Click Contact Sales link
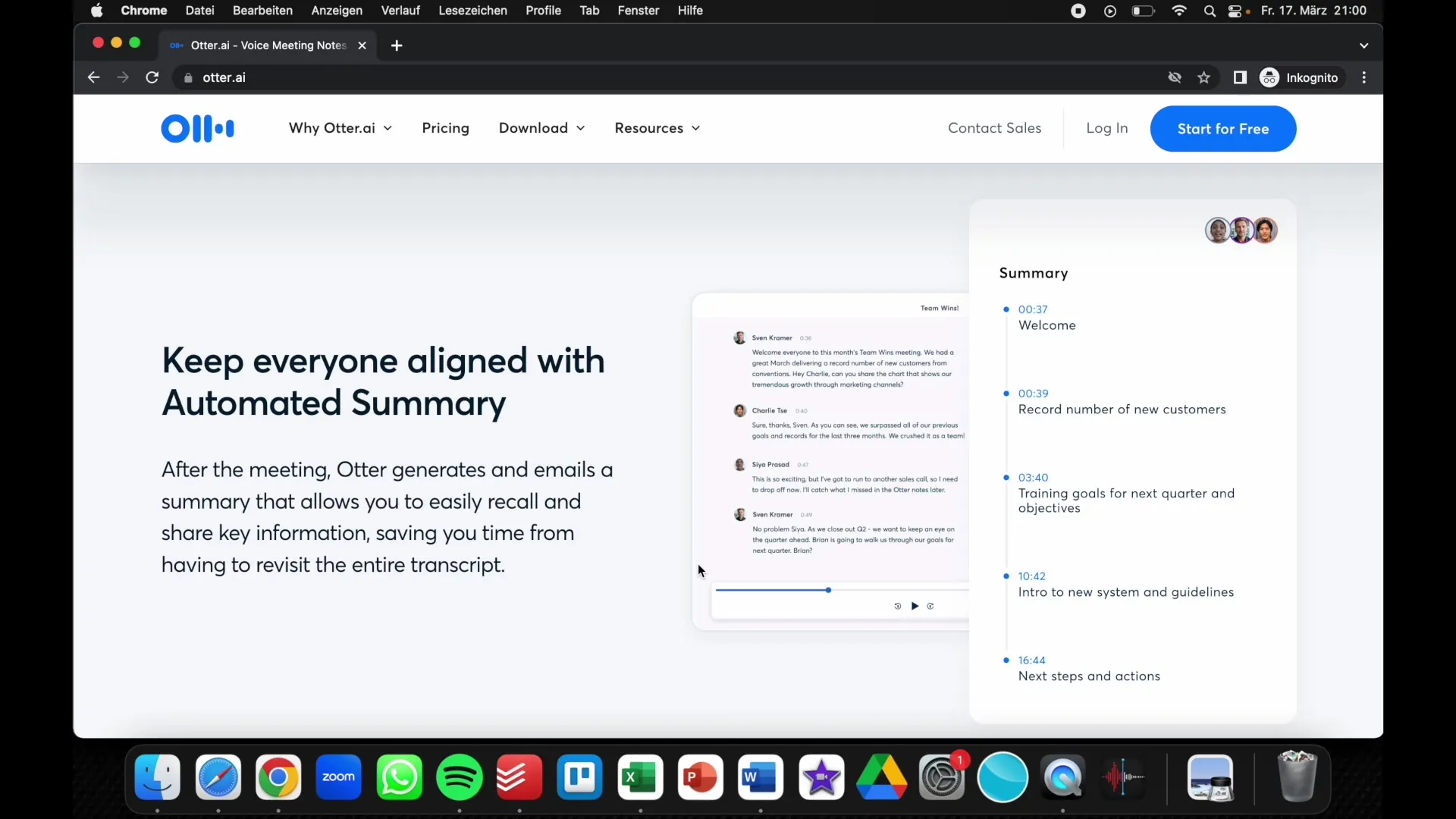Image resolution: width=1456 pixels, height=819 pixels. tap(994, 128)
